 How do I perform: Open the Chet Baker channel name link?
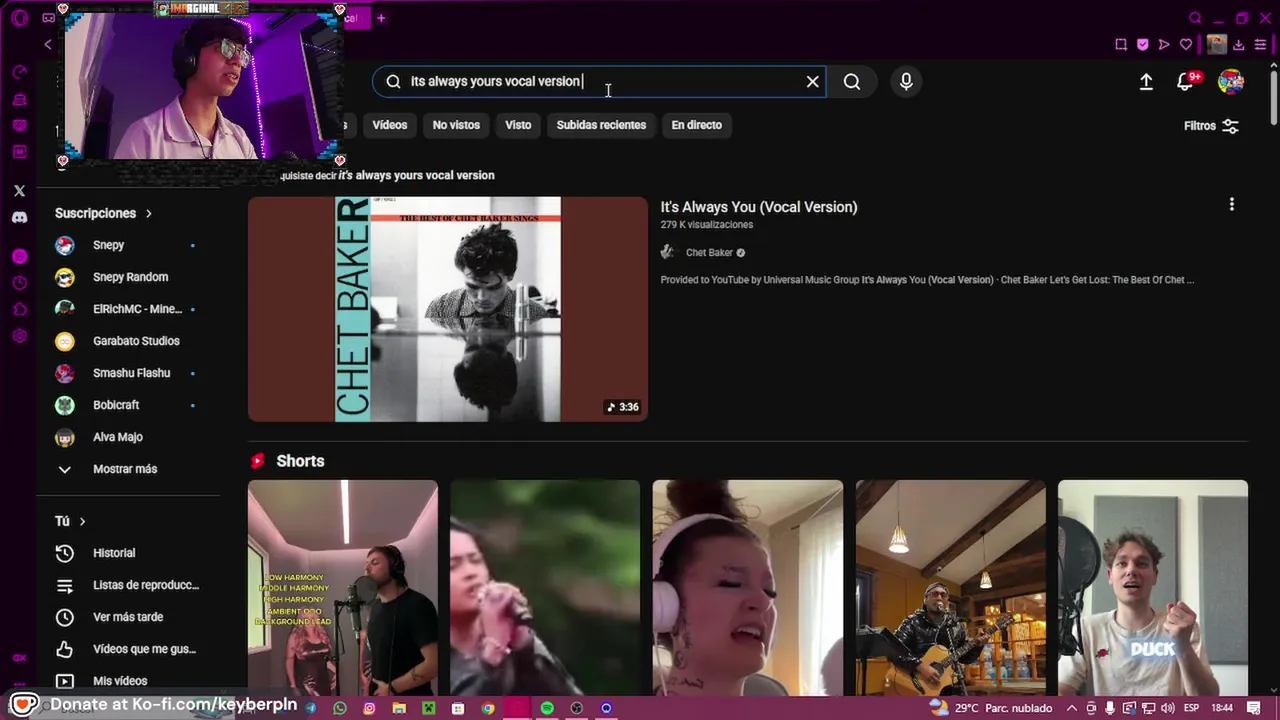(709, 253)
